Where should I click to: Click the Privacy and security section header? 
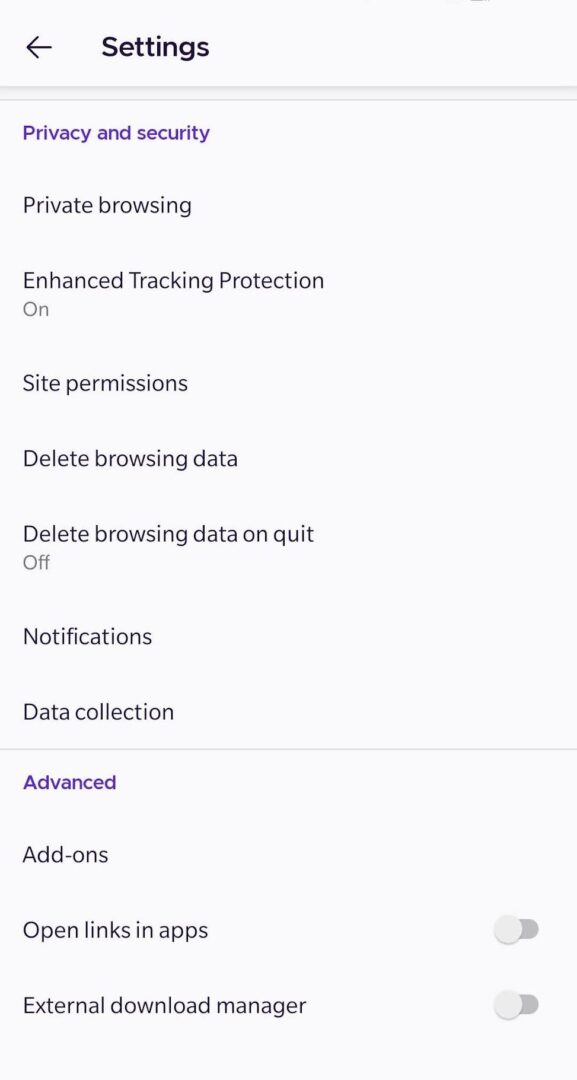point(116,133)
